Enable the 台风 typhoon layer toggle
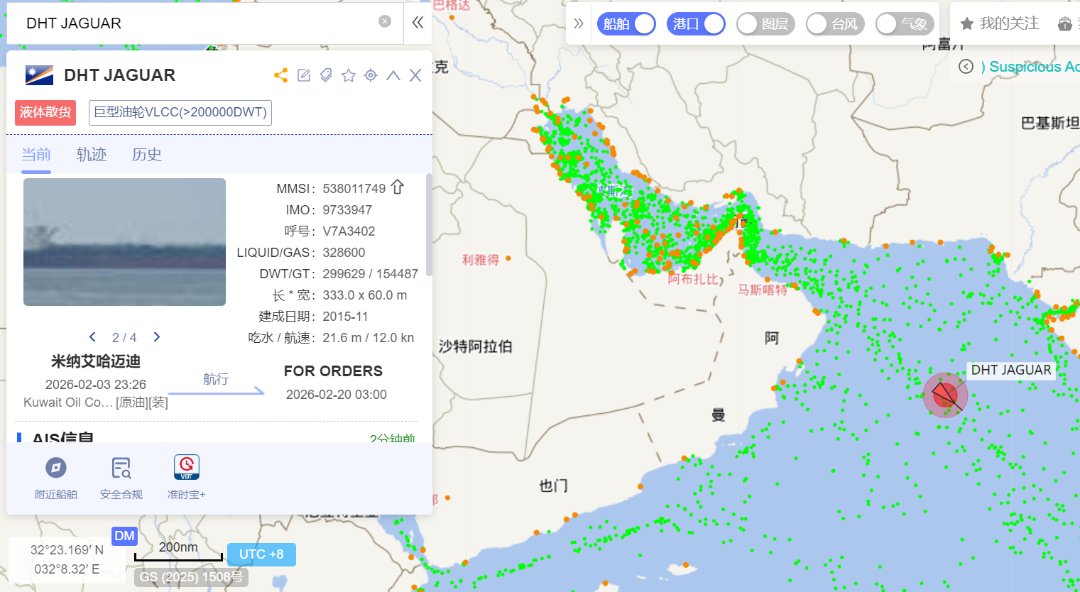This screenshot has width=1080, height=592. click(835, 24)
